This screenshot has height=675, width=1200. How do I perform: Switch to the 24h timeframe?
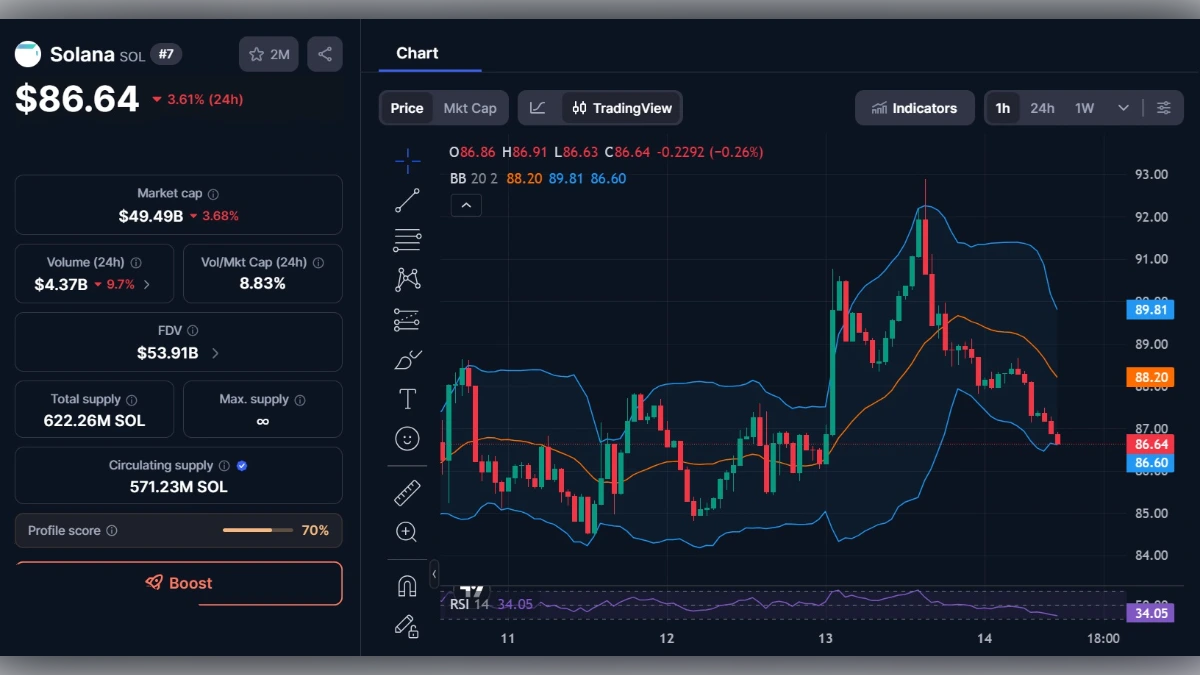(1042, 107)
